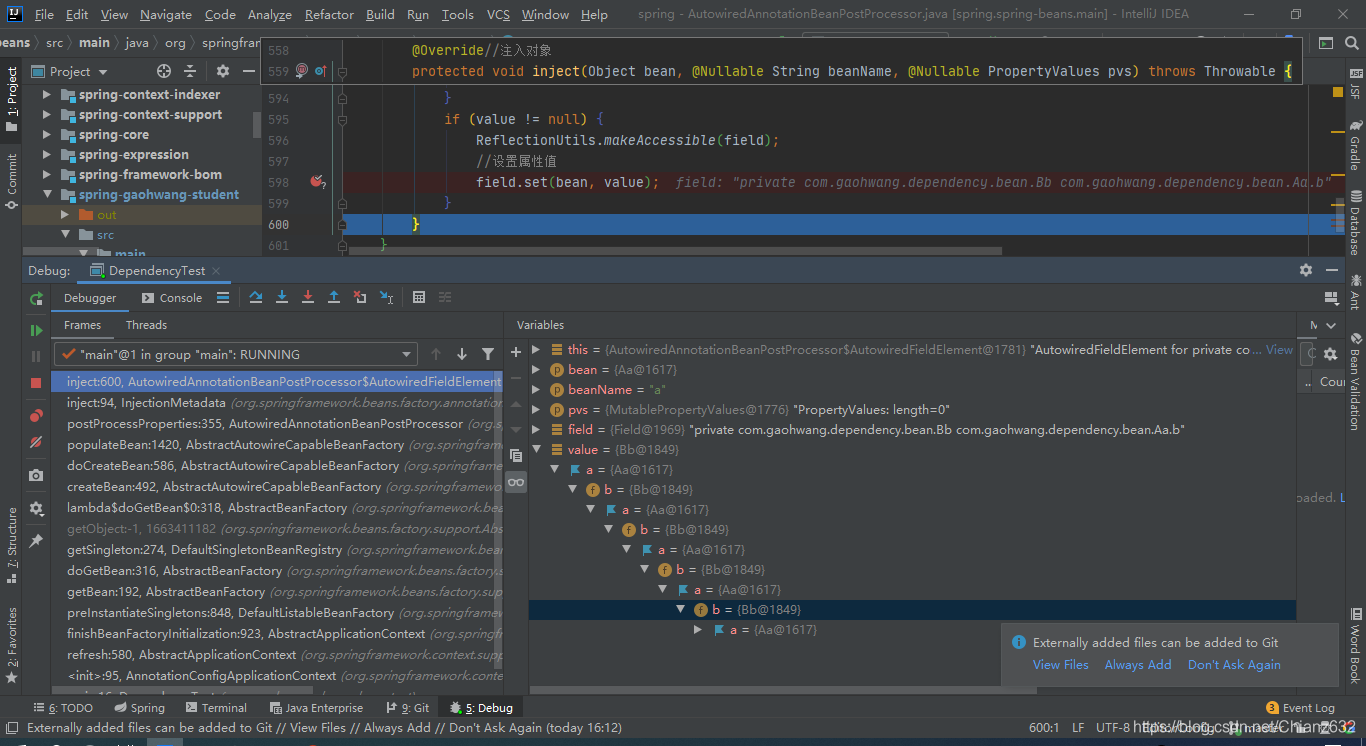The width and height of the screenshot is (1366, 746).
Task: Open the Event Log button
Action: 1300,708
